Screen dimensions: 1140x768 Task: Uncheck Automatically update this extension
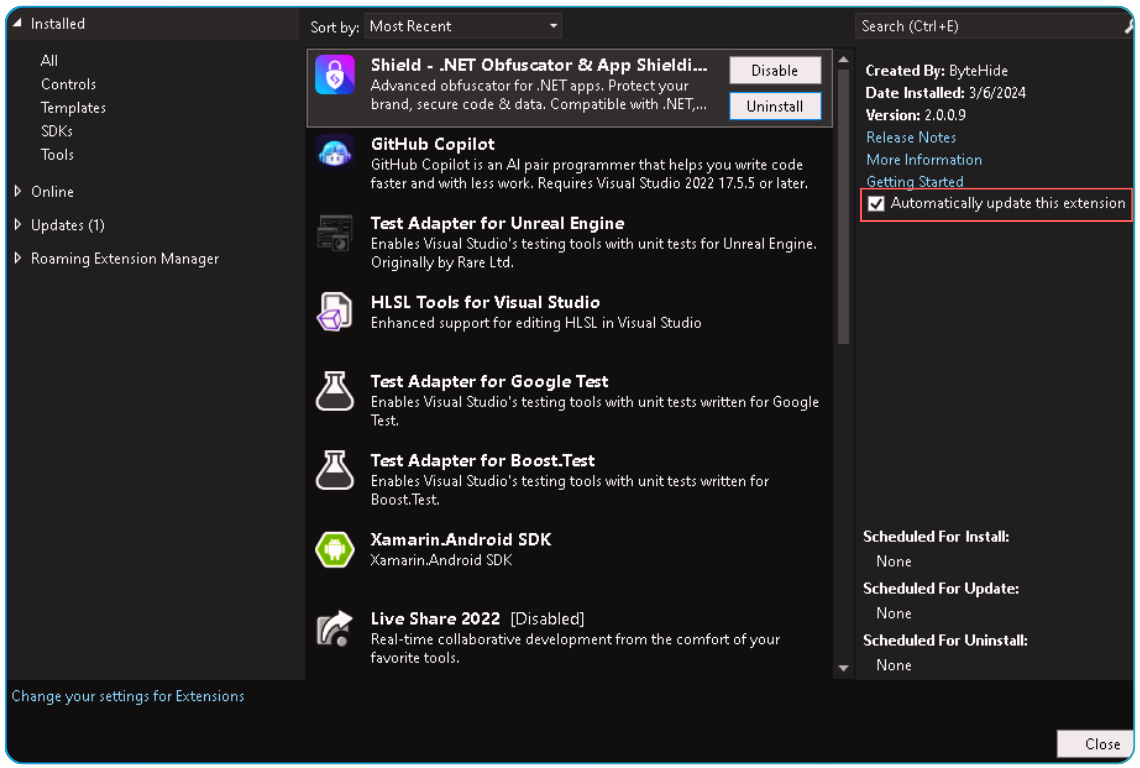876,203
